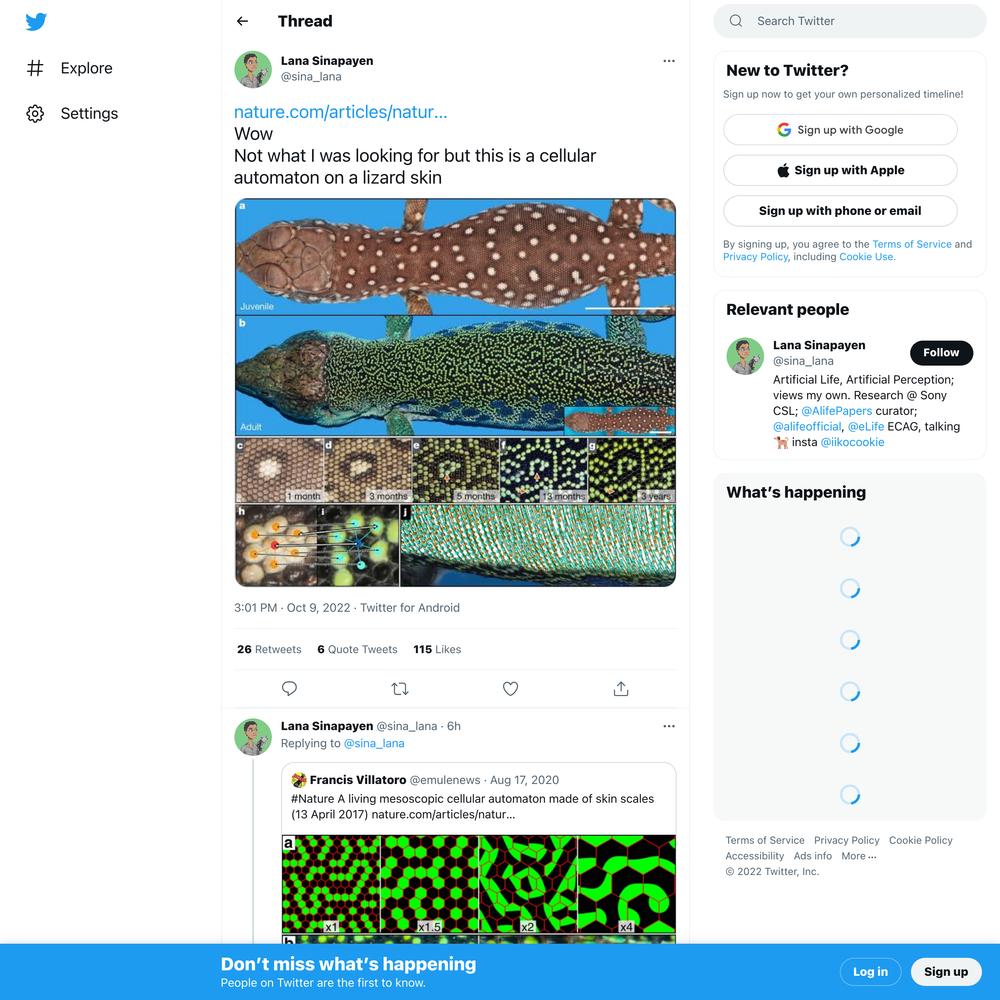Expand the More footer link

click(x=858, y=857)
